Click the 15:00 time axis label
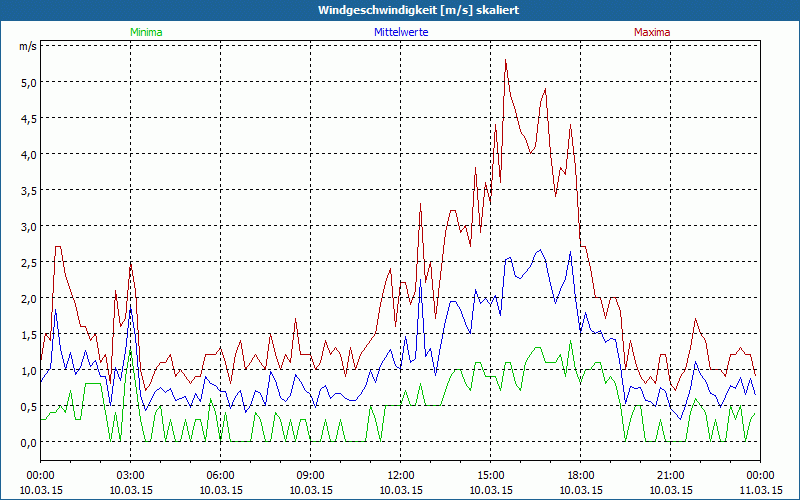The width and height of the screenshot is (800, 500). pos(490,476)
